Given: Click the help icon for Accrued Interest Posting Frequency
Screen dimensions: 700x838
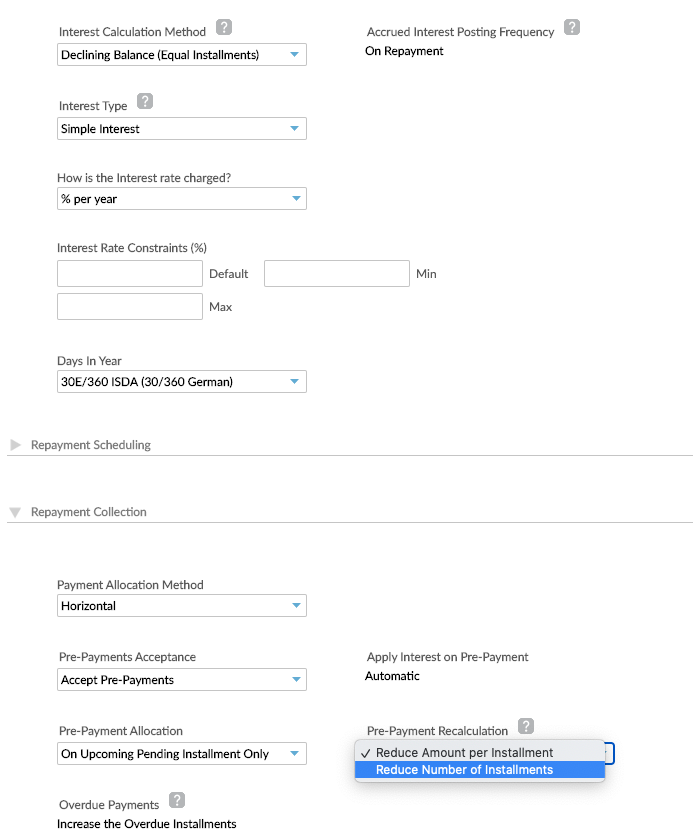Looking at the screenshot, I should [572, 27].
